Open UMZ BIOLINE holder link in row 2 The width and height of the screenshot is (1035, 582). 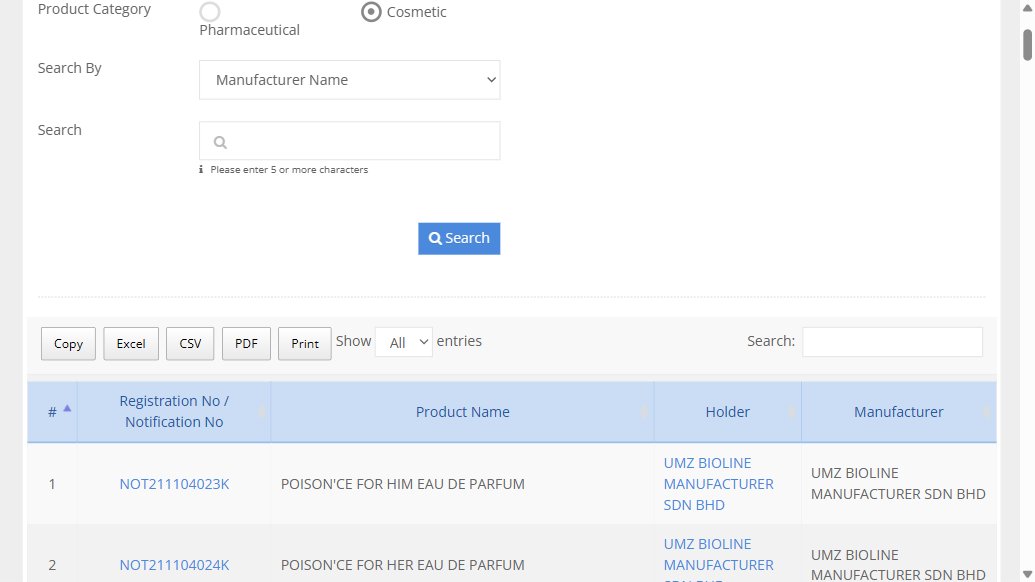(x=718, y=560)
